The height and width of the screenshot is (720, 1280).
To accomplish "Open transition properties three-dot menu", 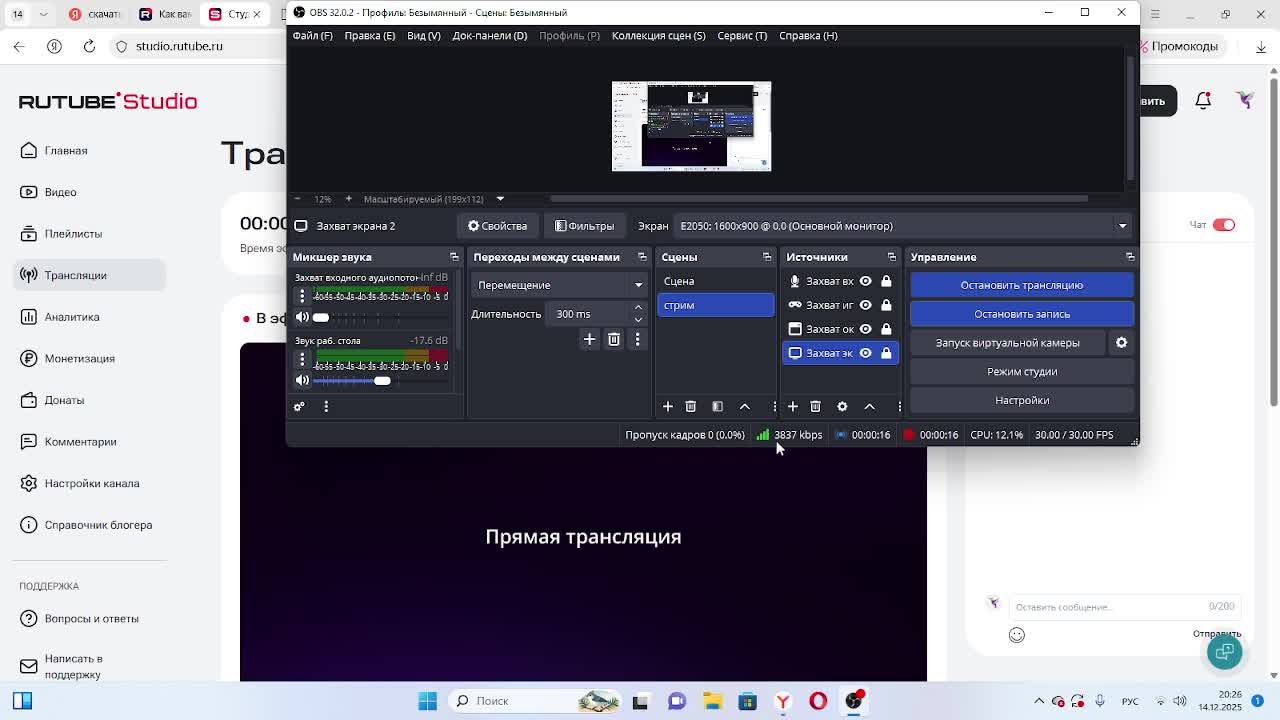I will pyautogui.click(x=637, y=339).
